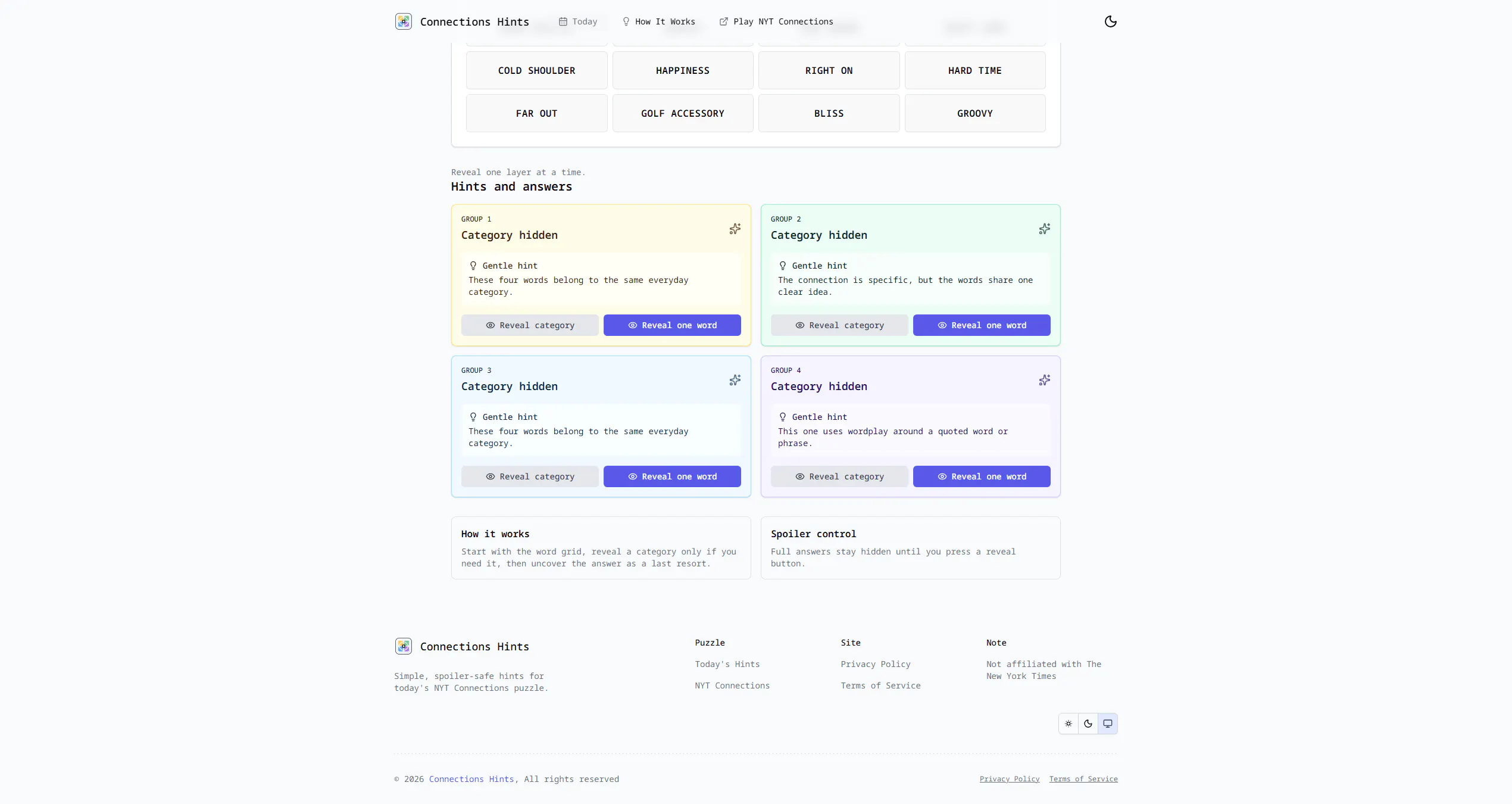Screen dimensions: 1512x804
Task: Click the footer Connections Hints logo icon
Action: (x=404, y=646)
